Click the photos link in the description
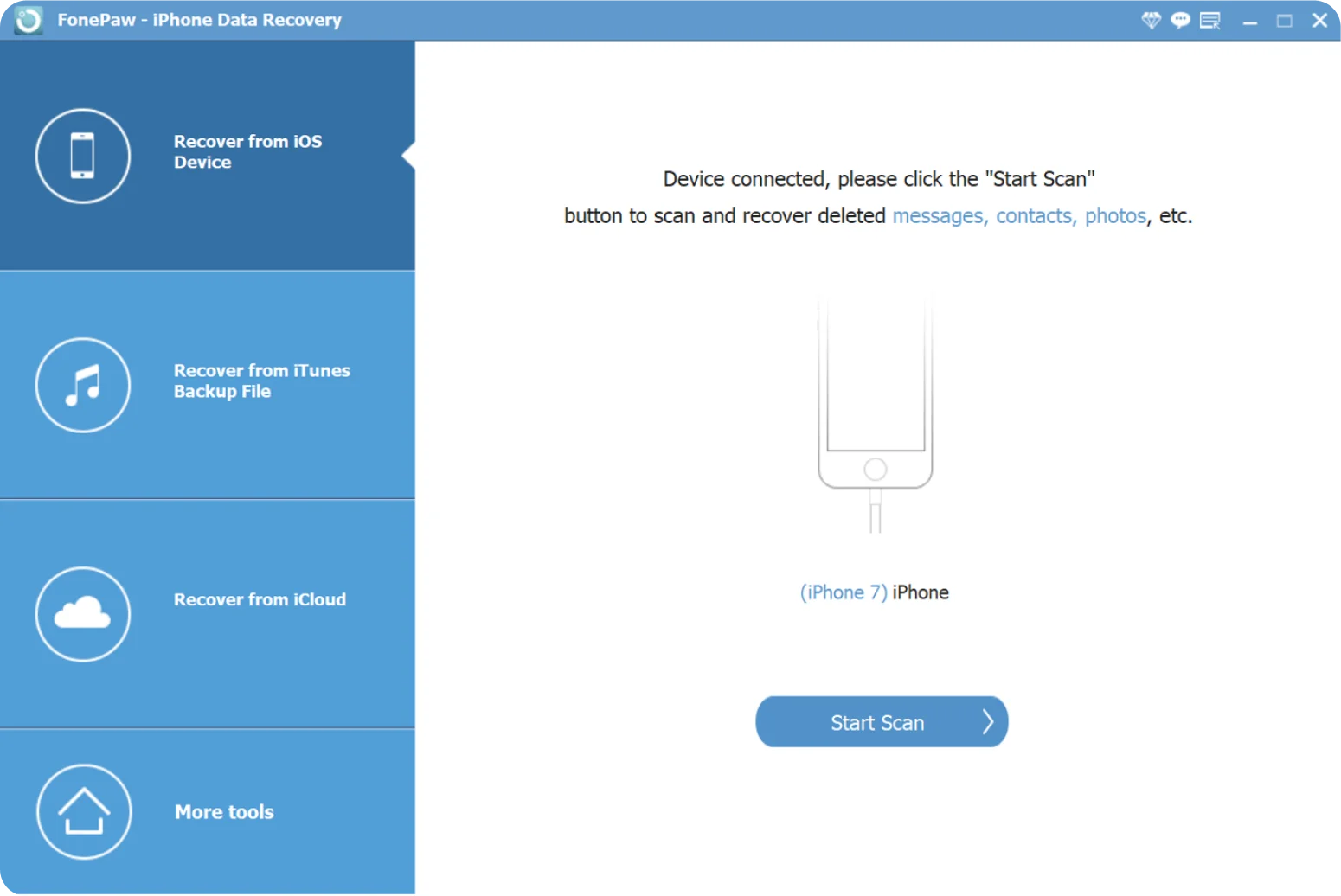 (x=1115, y=215)
